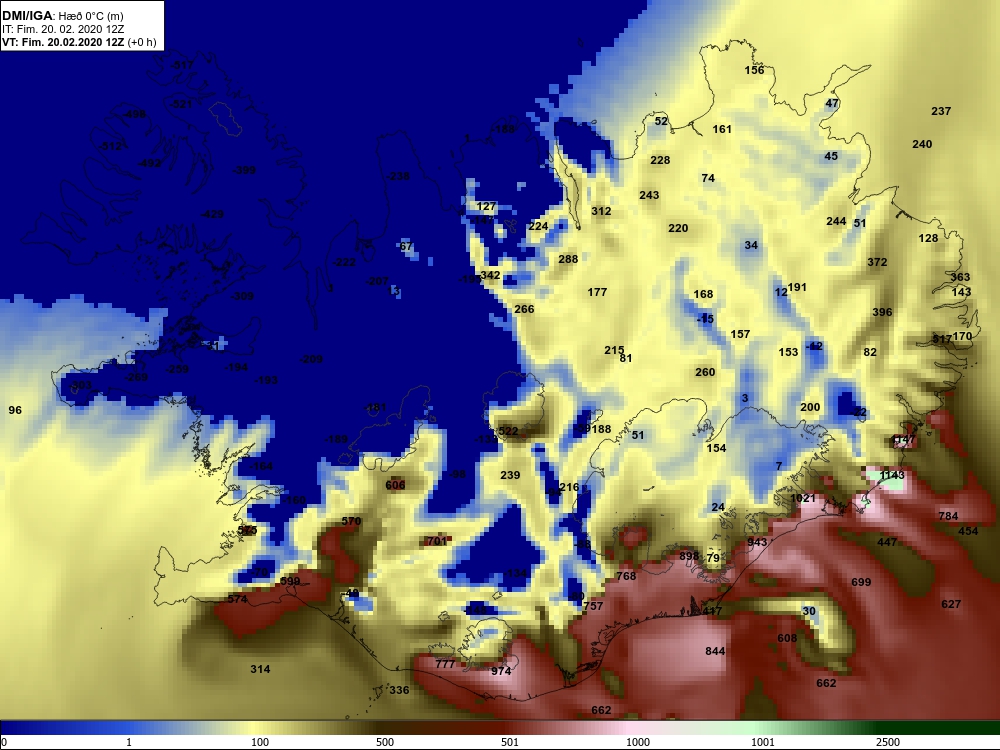Viewport: 1000px width, 750px height.
Task: Click the map value 224
Action: 538,226
